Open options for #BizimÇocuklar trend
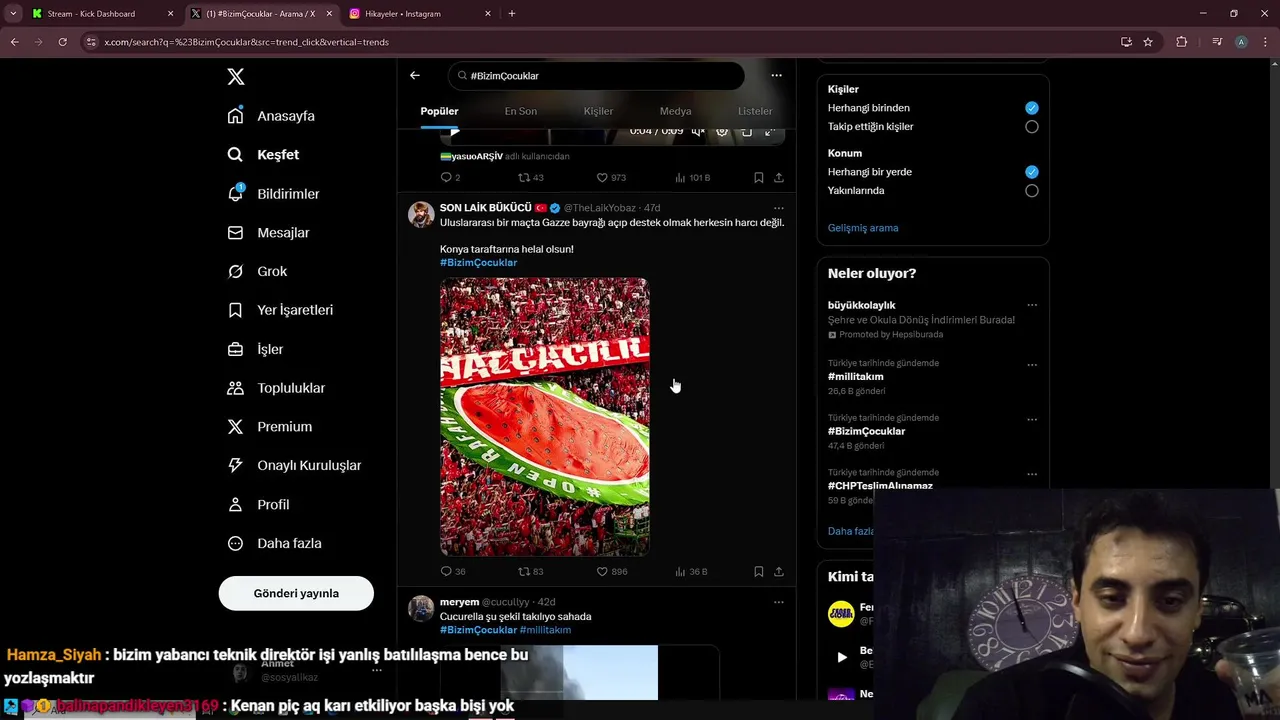 pos(1032,419)
